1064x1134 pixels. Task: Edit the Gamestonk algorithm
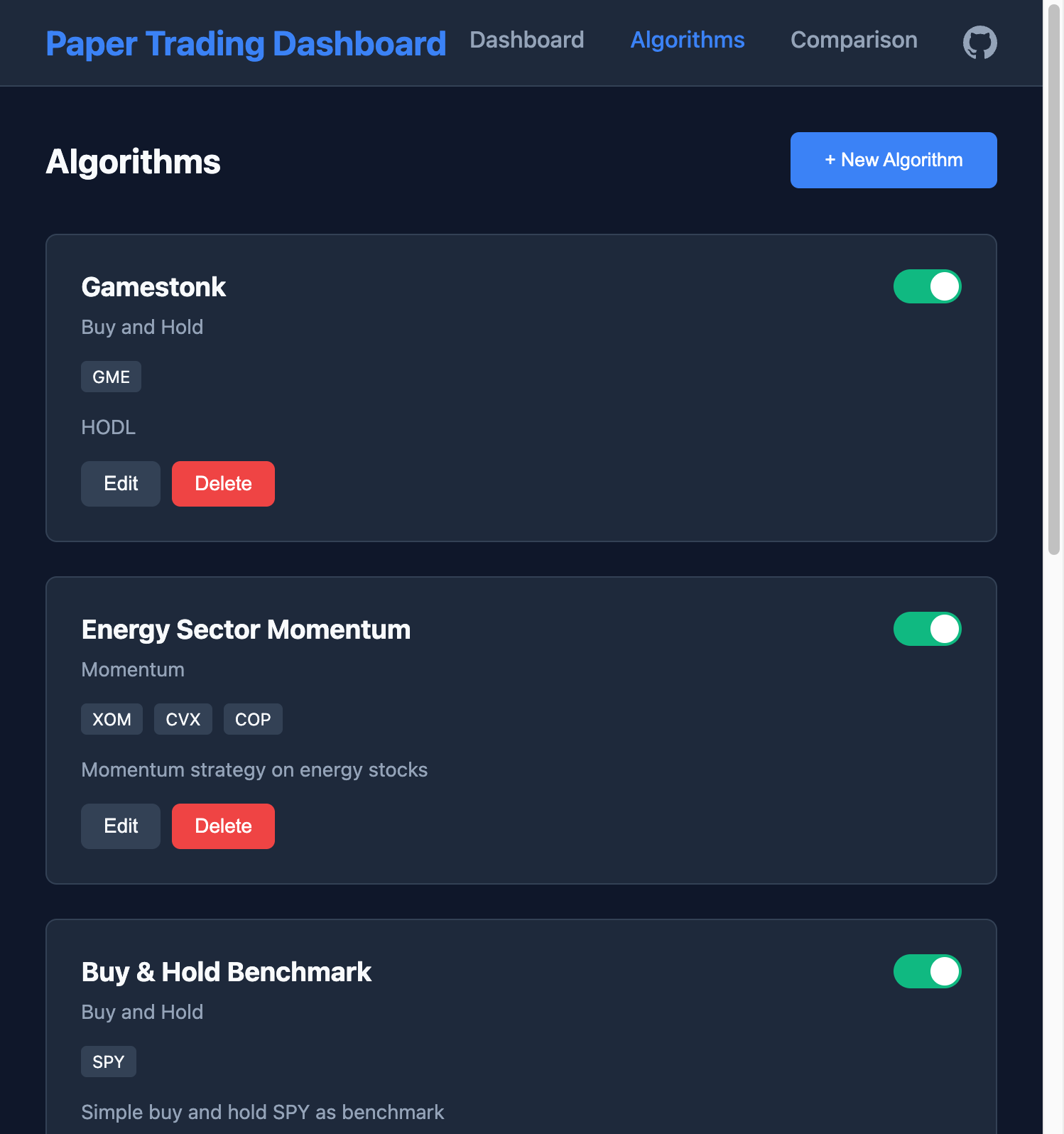point(120,483)
